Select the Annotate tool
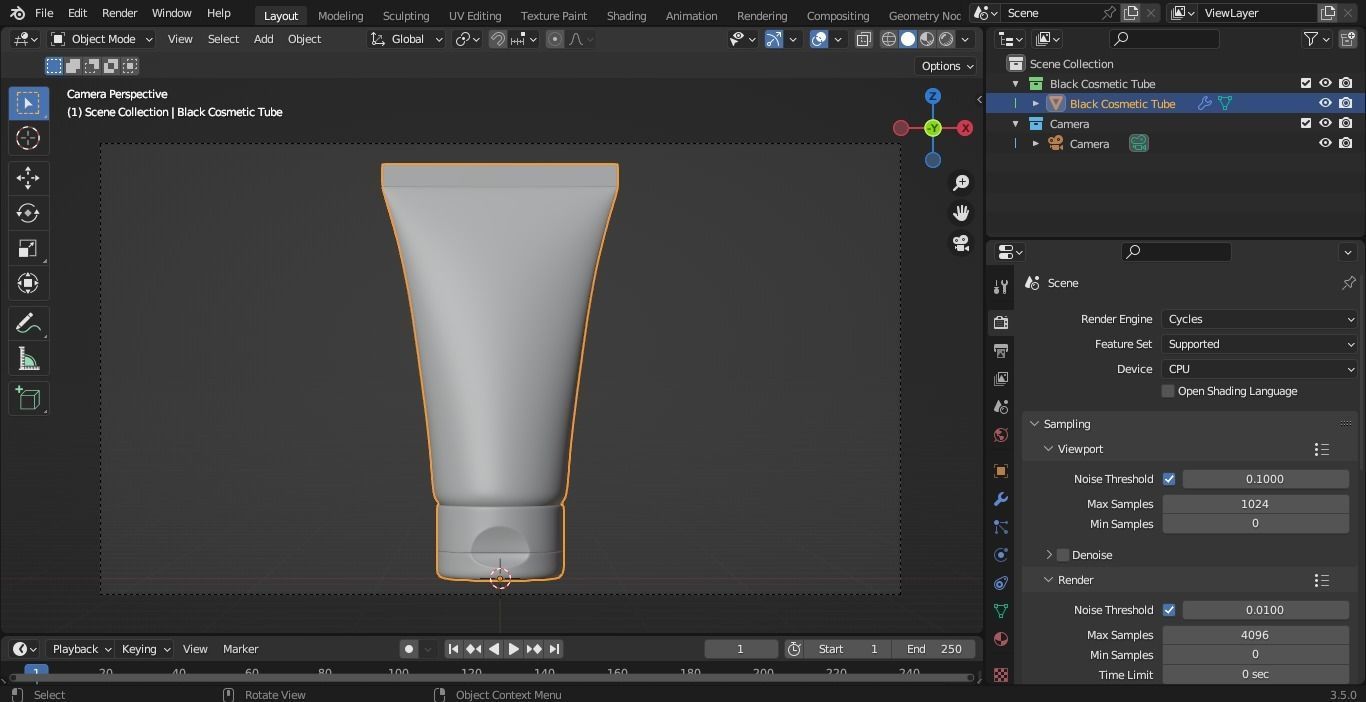This screenshot has width=1366, height=702. point(28,324)
